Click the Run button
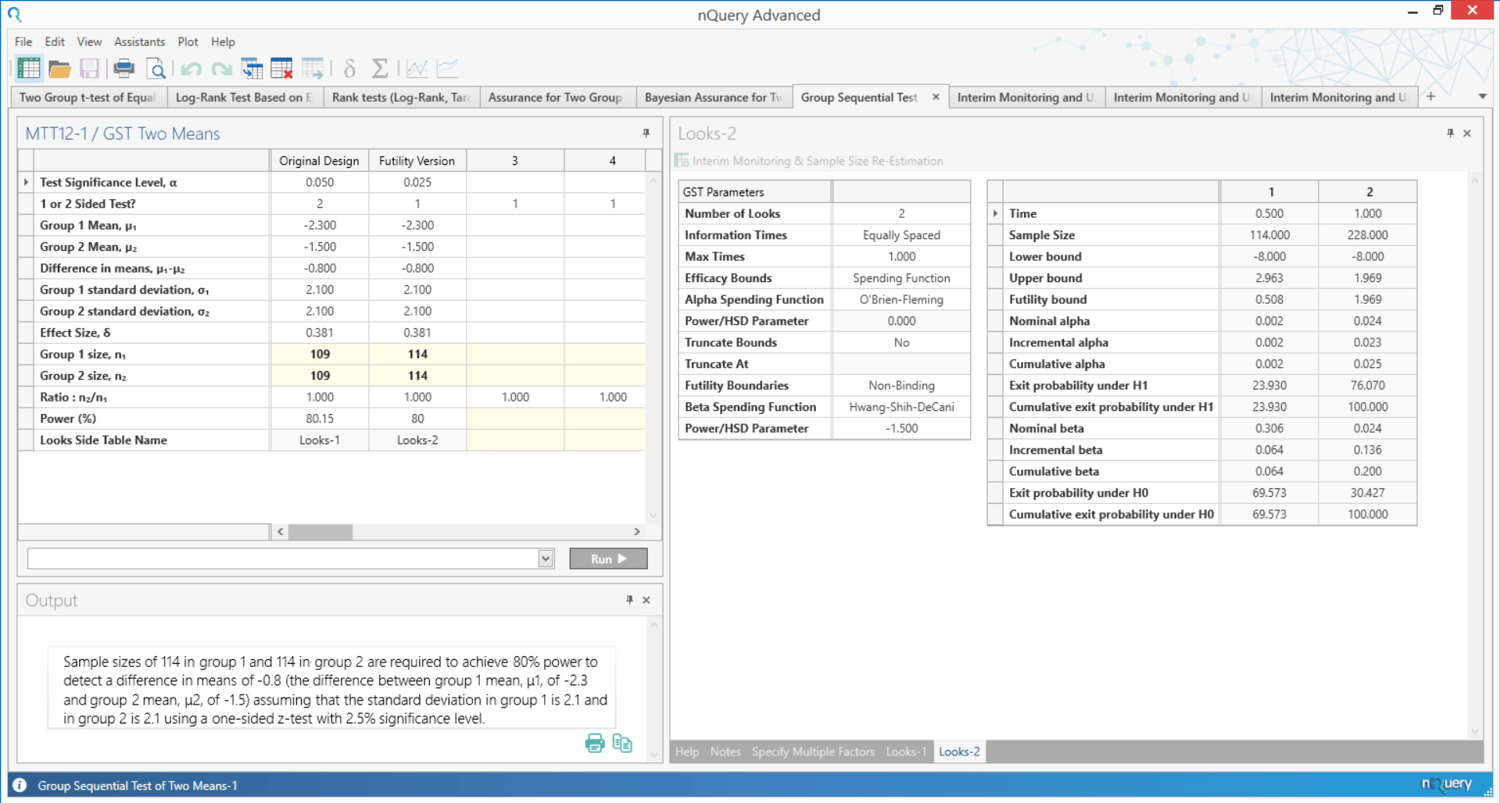Screen dimensions: 1500x803 coord(607,559)
